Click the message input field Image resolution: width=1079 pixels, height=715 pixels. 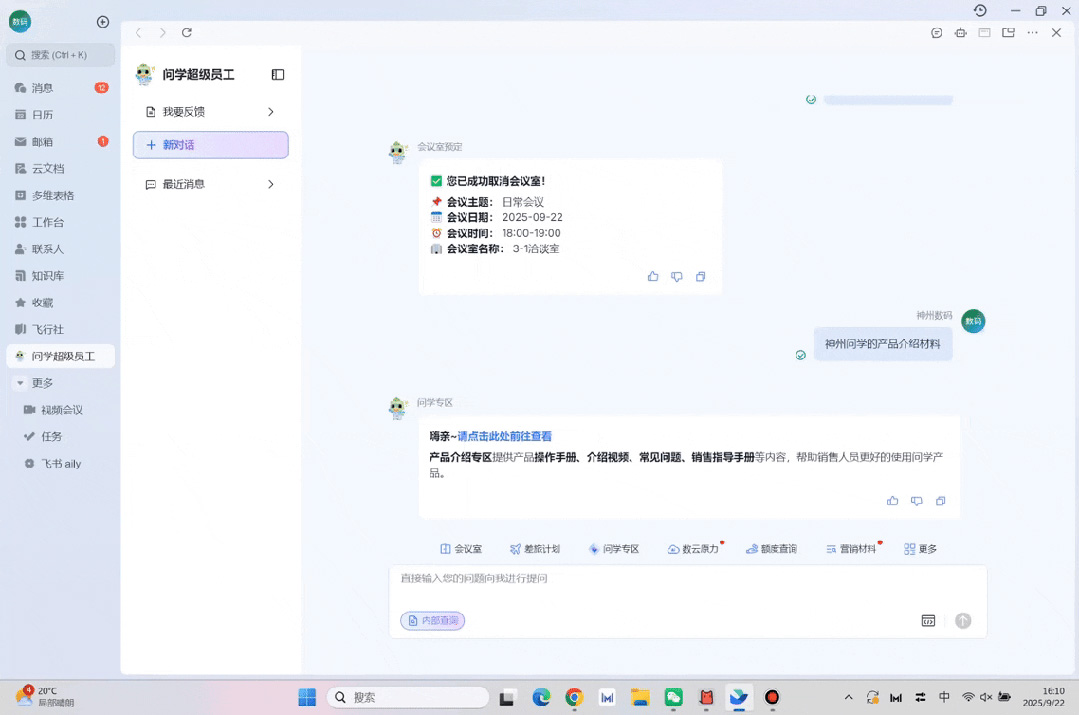click(x=660, y=580)
